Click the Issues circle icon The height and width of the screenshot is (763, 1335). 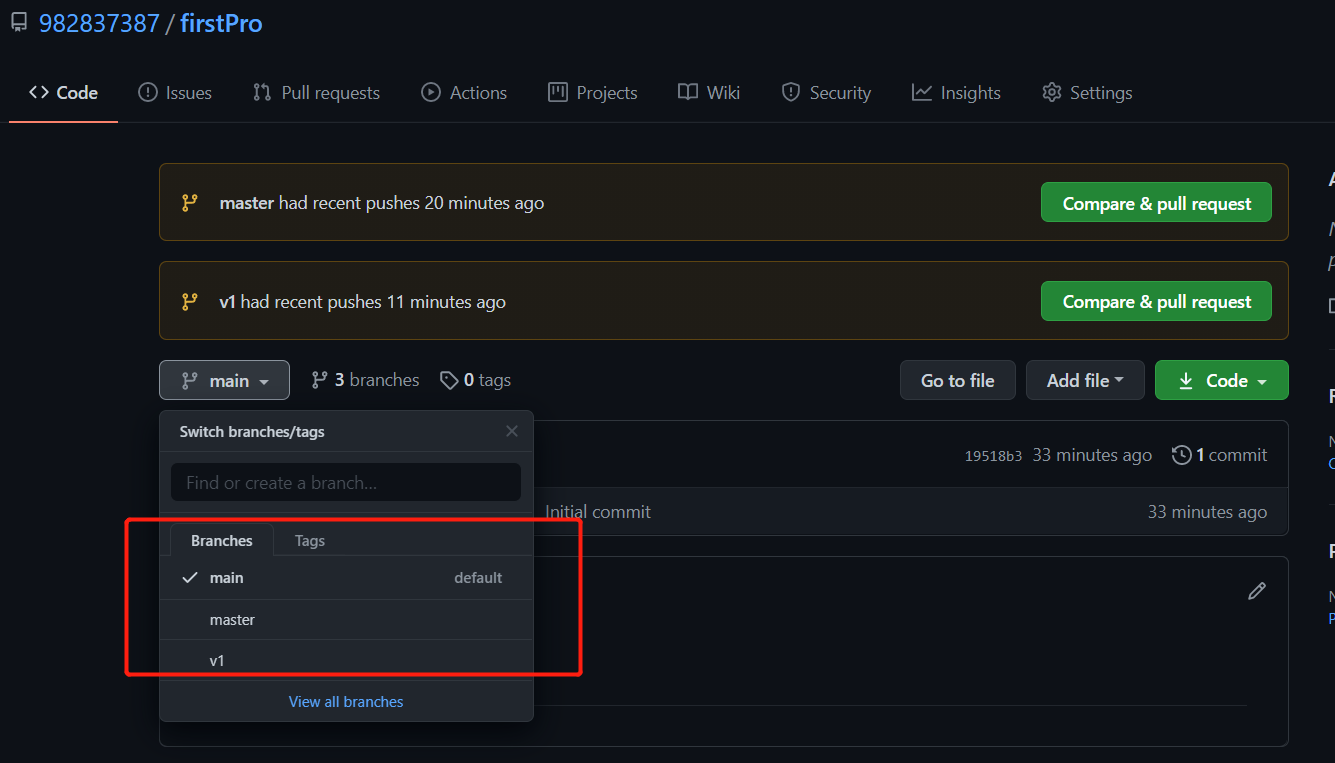148,93
